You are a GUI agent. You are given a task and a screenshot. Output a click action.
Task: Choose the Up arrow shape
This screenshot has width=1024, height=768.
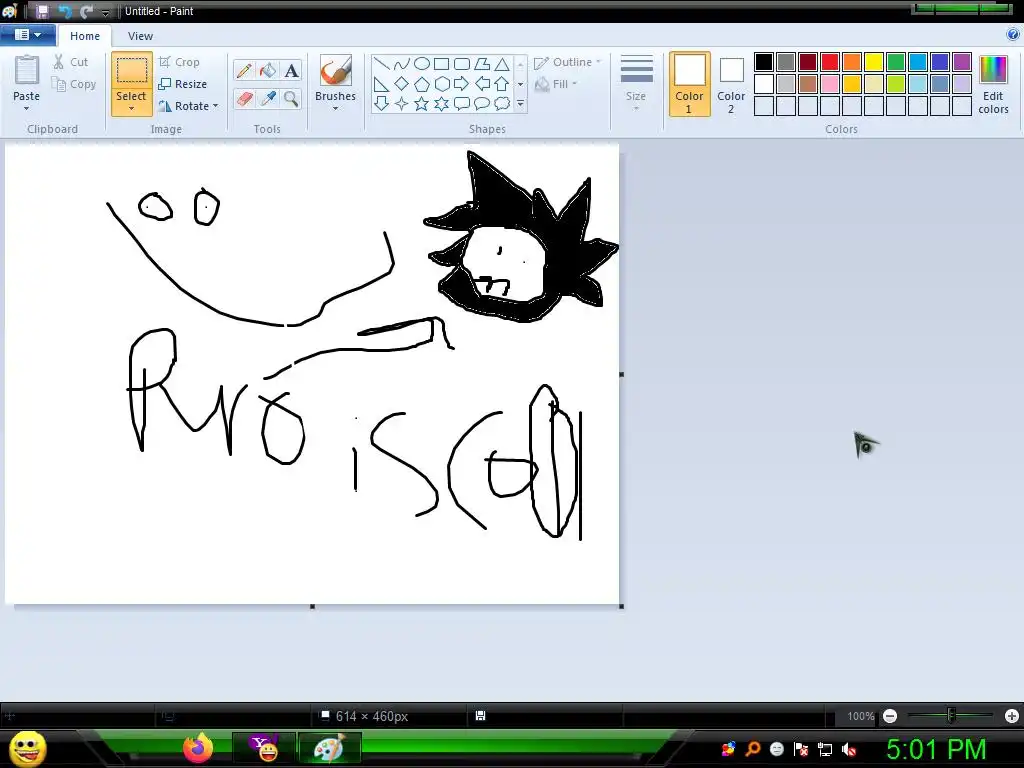coord(502,84)
